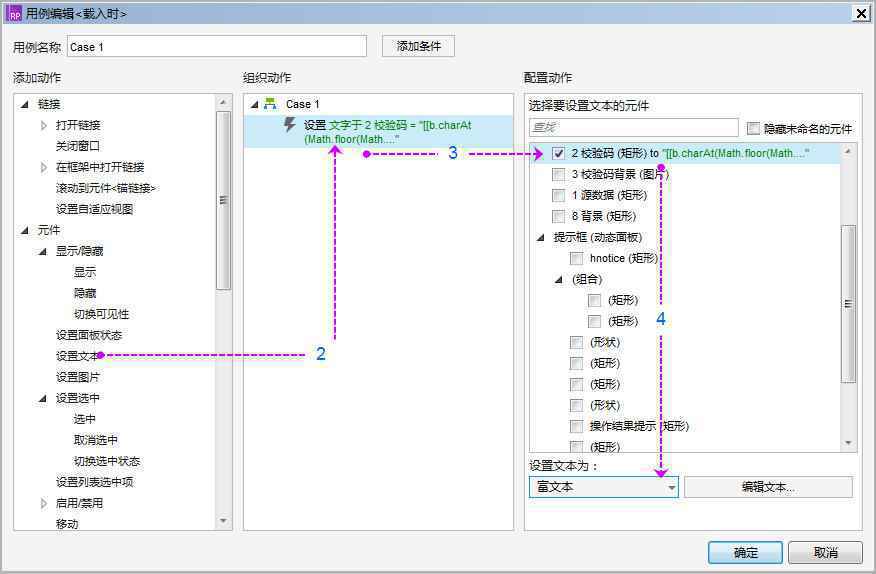The width and height of the screenshot is (876, 574).
Task: Check the '1 源数据 (矩形)' checkbox
Action: click(558, 195)
